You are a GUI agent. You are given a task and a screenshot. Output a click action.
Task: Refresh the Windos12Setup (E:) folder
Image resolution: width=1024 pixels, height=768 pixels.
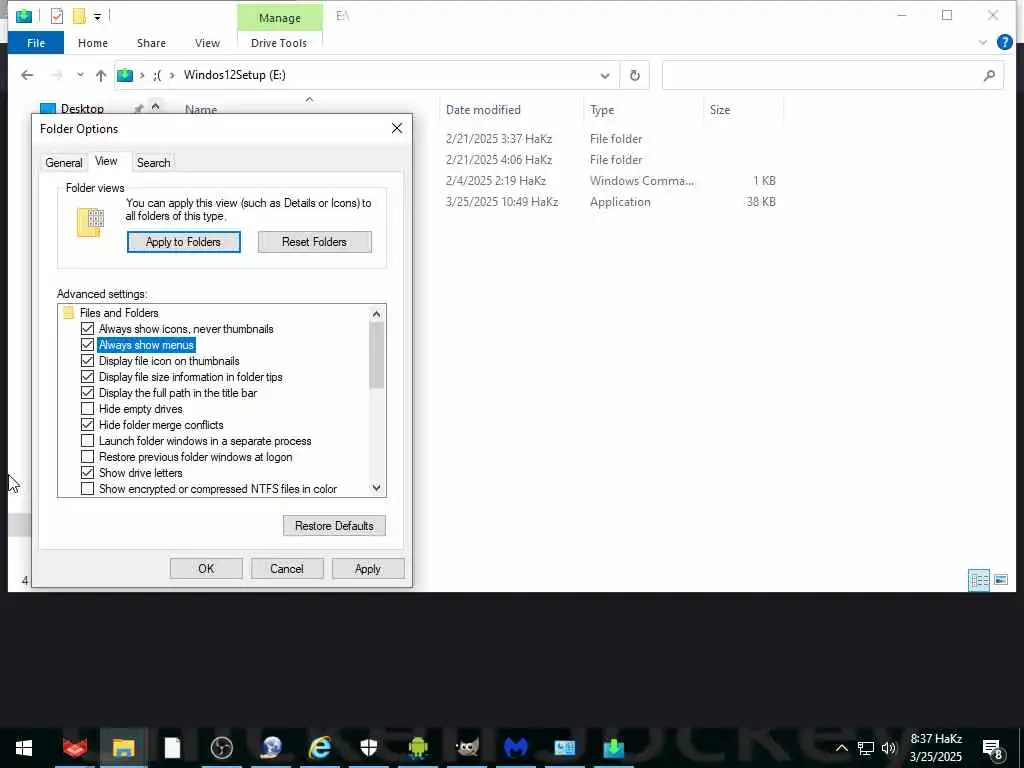point(634,75)
